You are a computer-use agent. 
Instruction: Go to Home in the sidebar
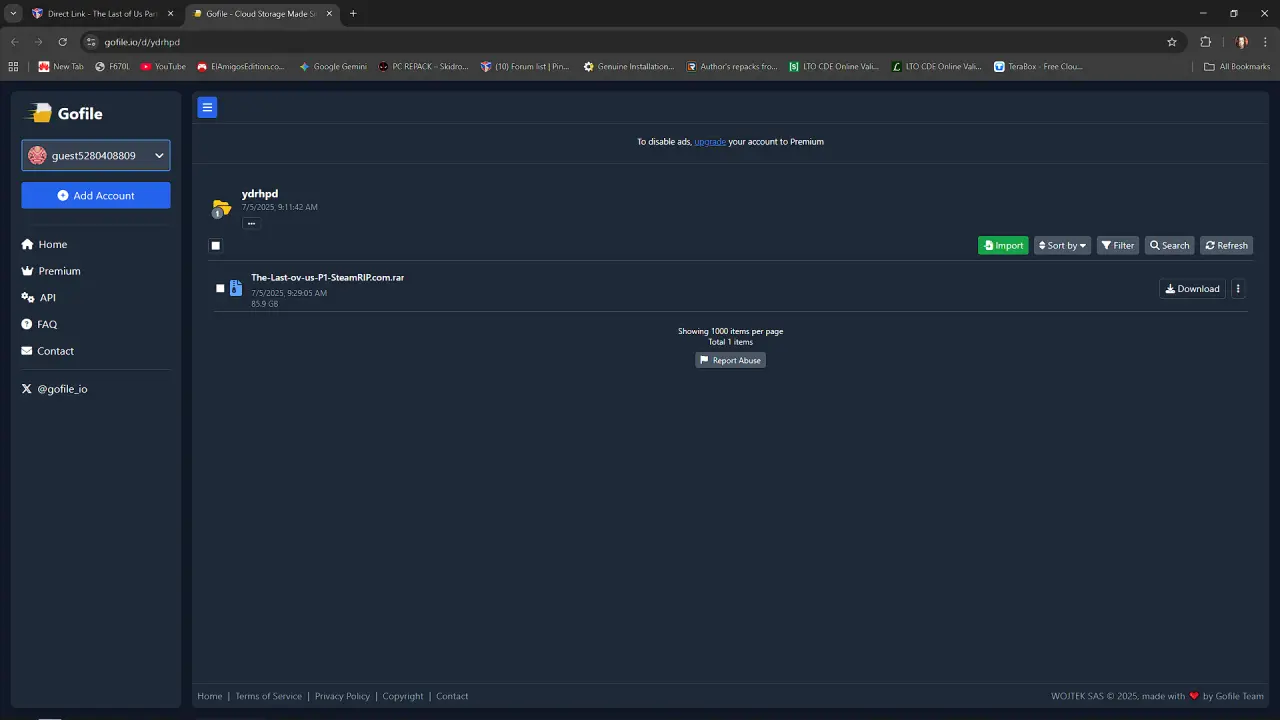(x=45, y=245)
